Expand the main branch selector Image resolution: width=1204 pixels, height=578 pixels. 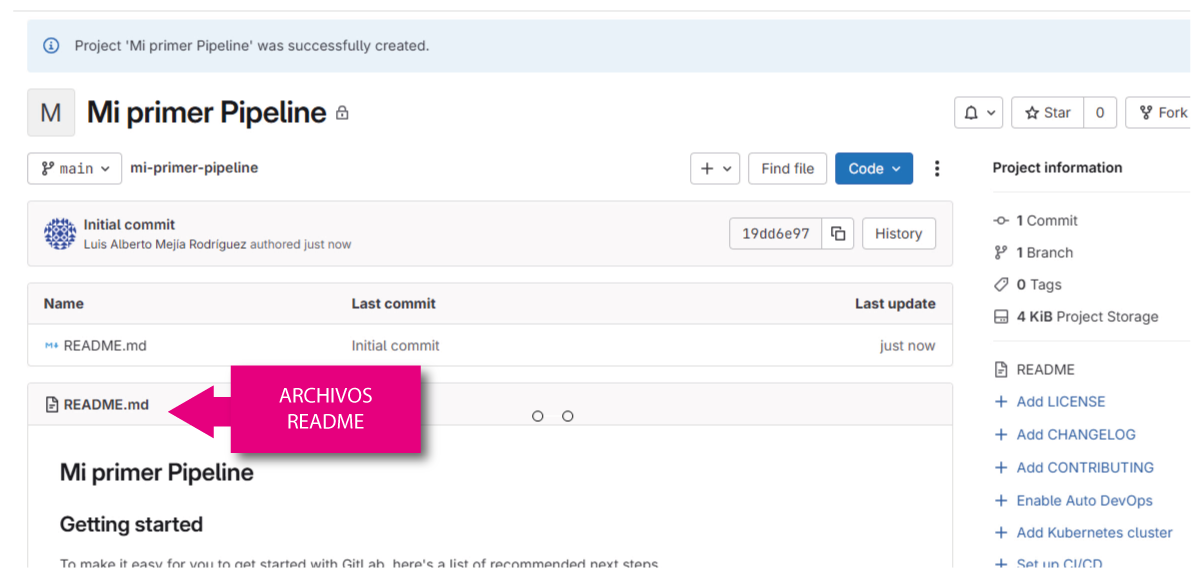point(75,169)
